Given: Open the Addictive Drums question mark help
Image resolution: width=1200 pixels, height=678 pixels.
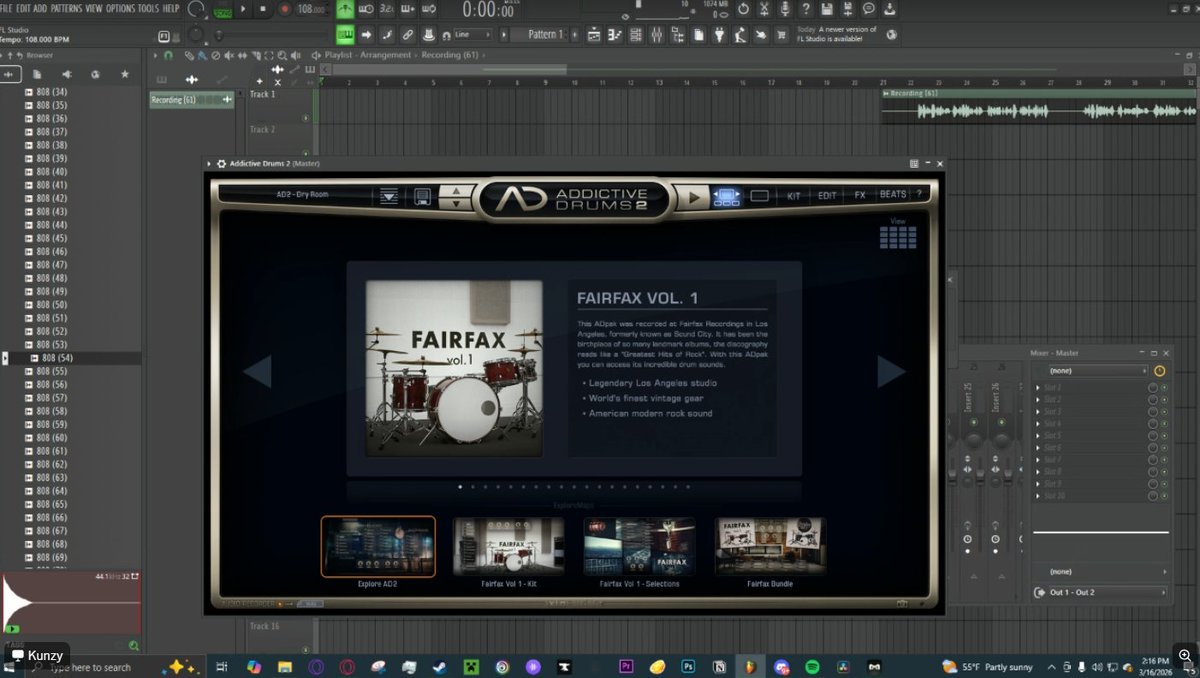Looking at the screenshot, I should (919, 195).
